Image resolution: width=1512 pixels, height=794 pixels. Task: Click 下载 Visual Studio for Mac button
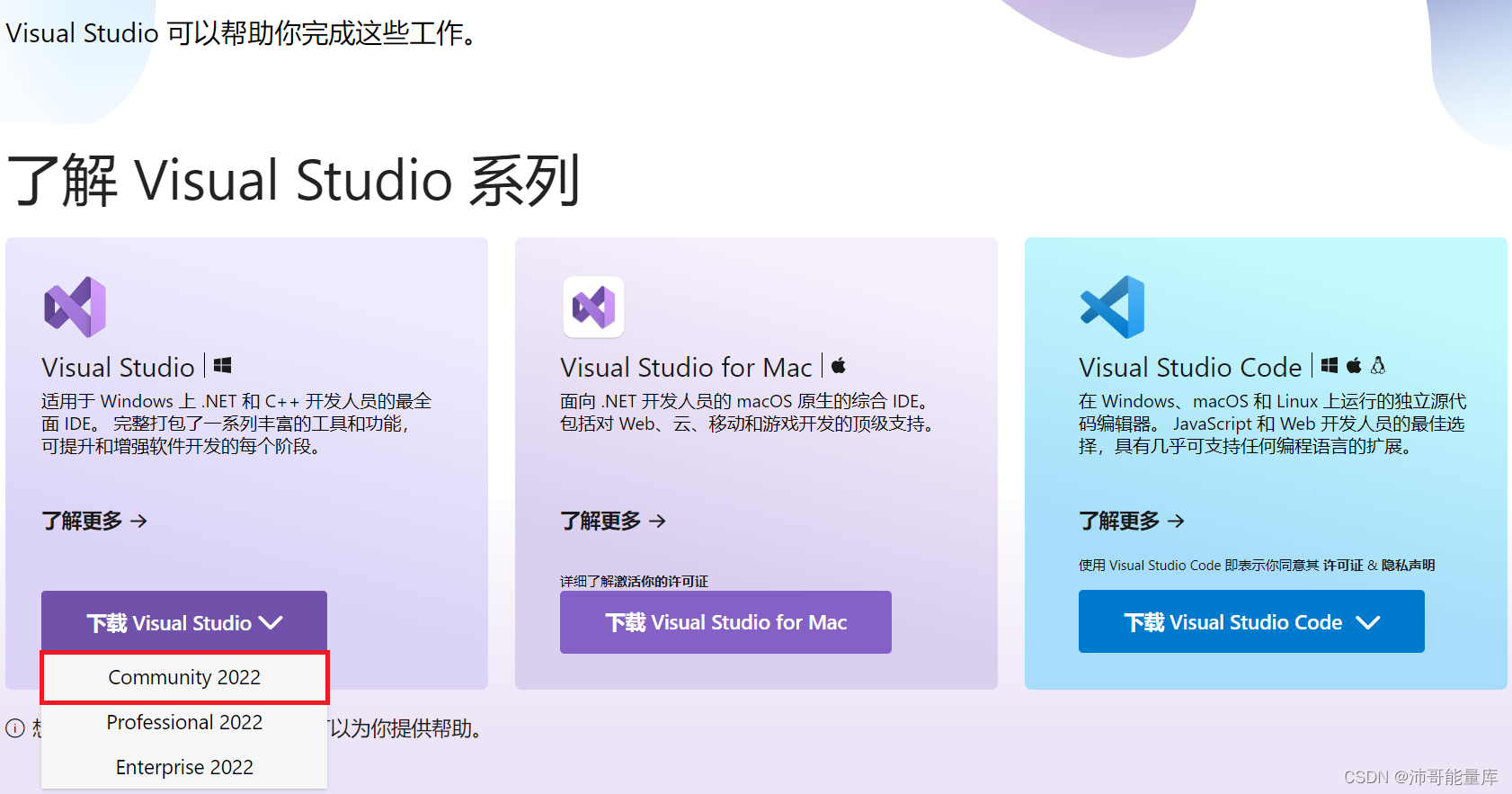(725, 622)
